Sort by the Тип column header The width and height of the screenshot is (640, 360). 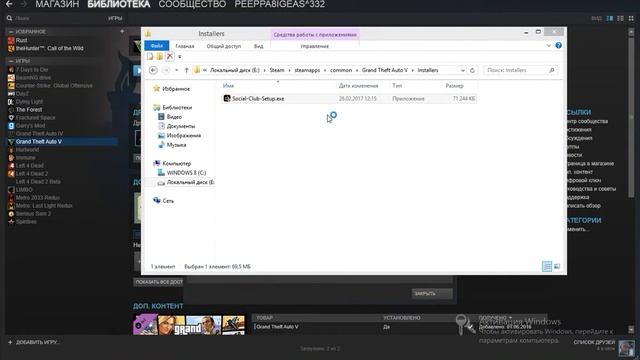397,86
